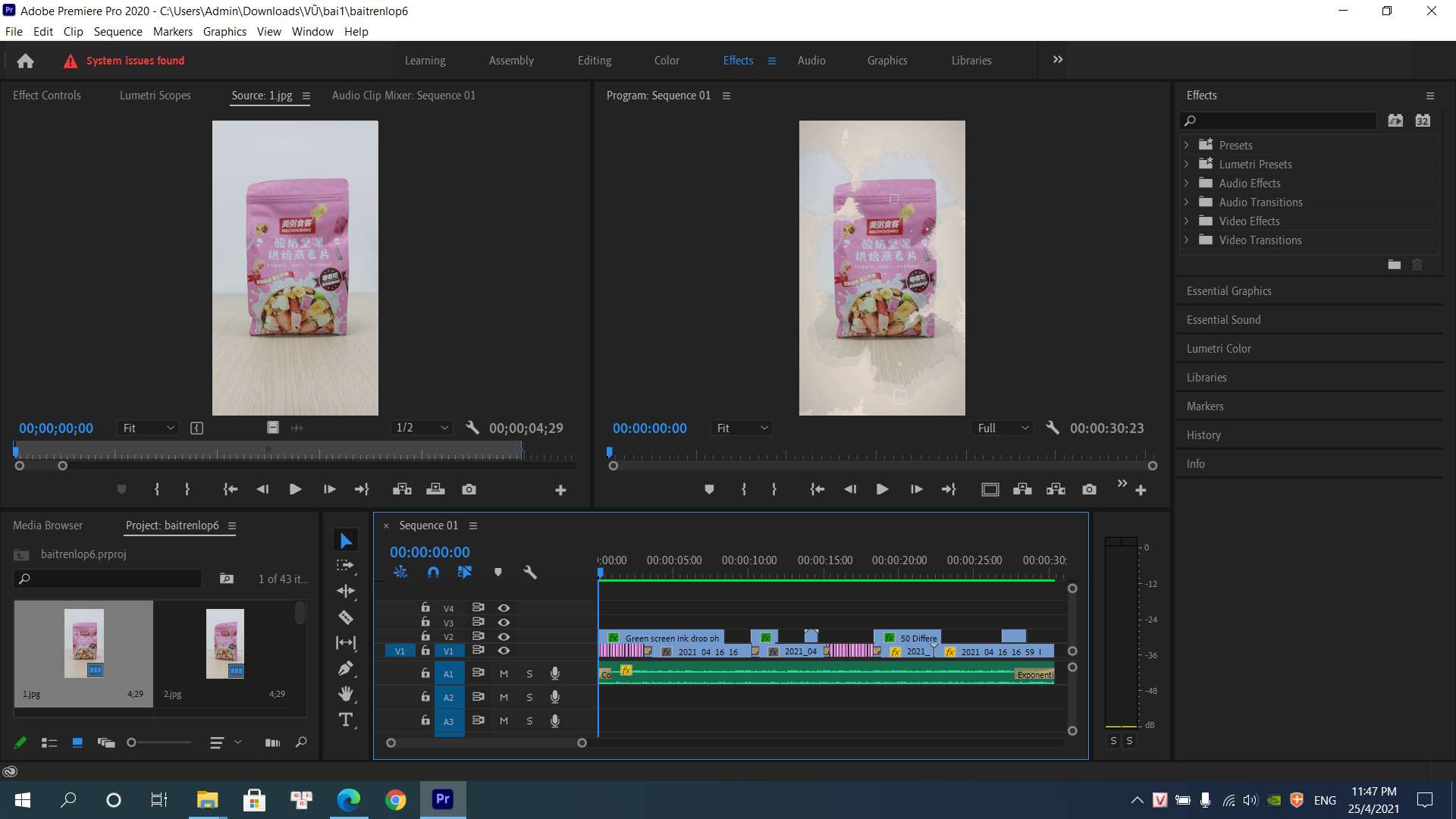This screenshot has width=1456, height=819.
Task: Click the Effects search field
Action: click(1278, 121)
